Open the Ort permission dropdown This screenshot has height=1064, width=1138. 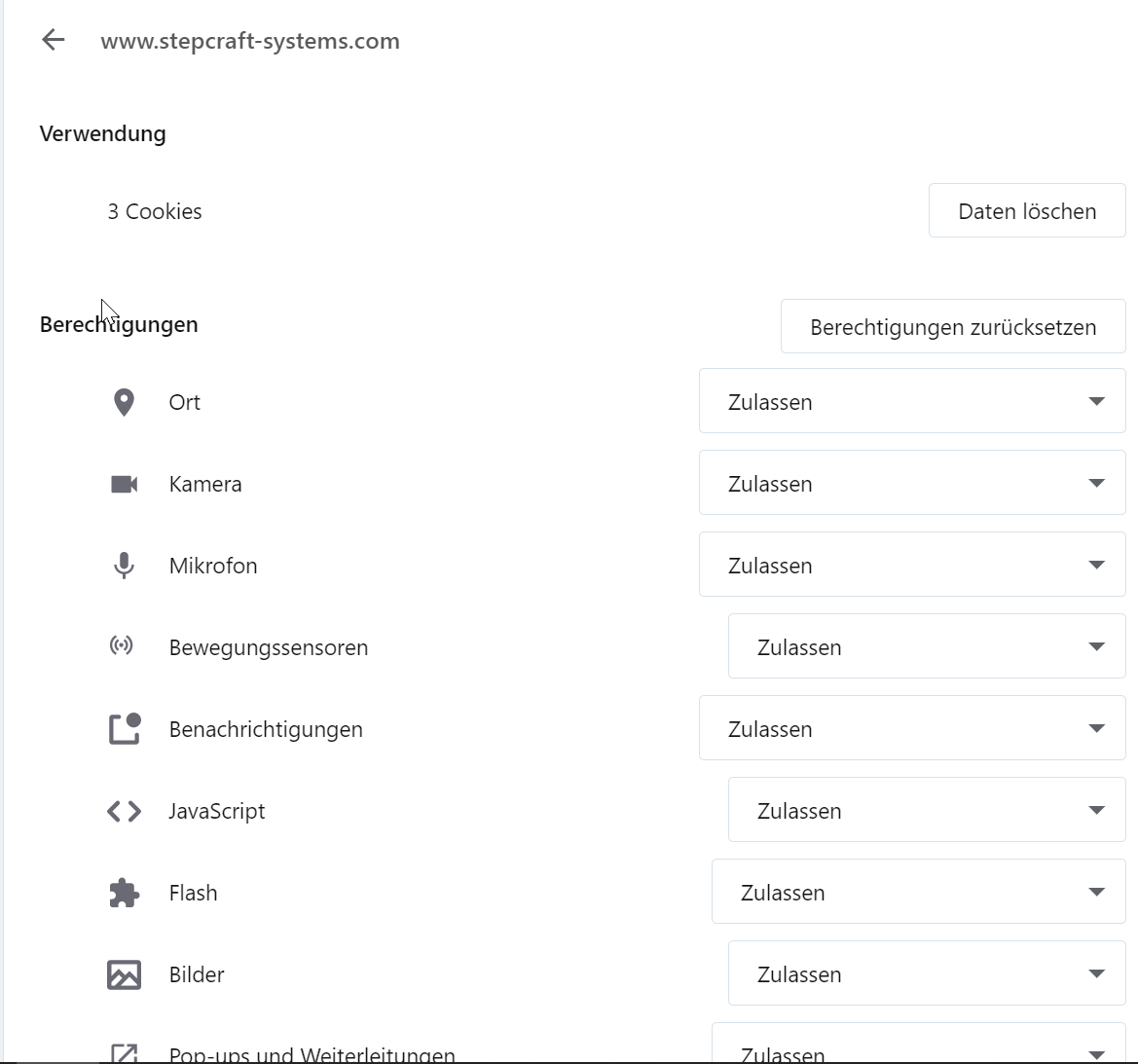pyautogui.click(x=912, y=401)
